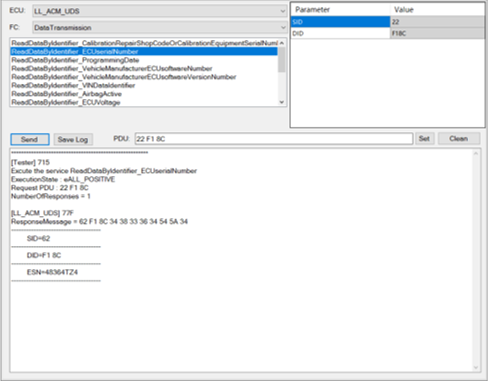
Task: Click the Parameter column header
Action: pos(340,10)
